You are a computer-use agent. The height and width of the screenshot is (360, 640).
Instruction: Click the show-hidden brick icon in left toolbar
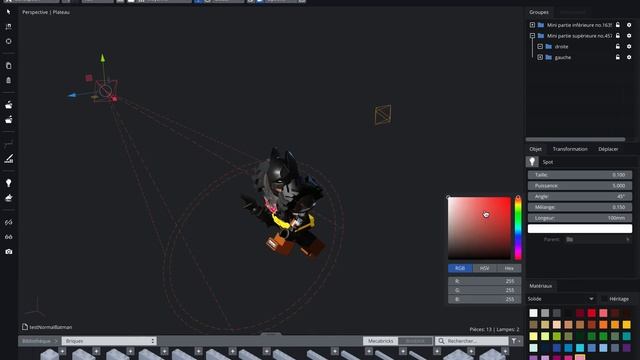8,120
